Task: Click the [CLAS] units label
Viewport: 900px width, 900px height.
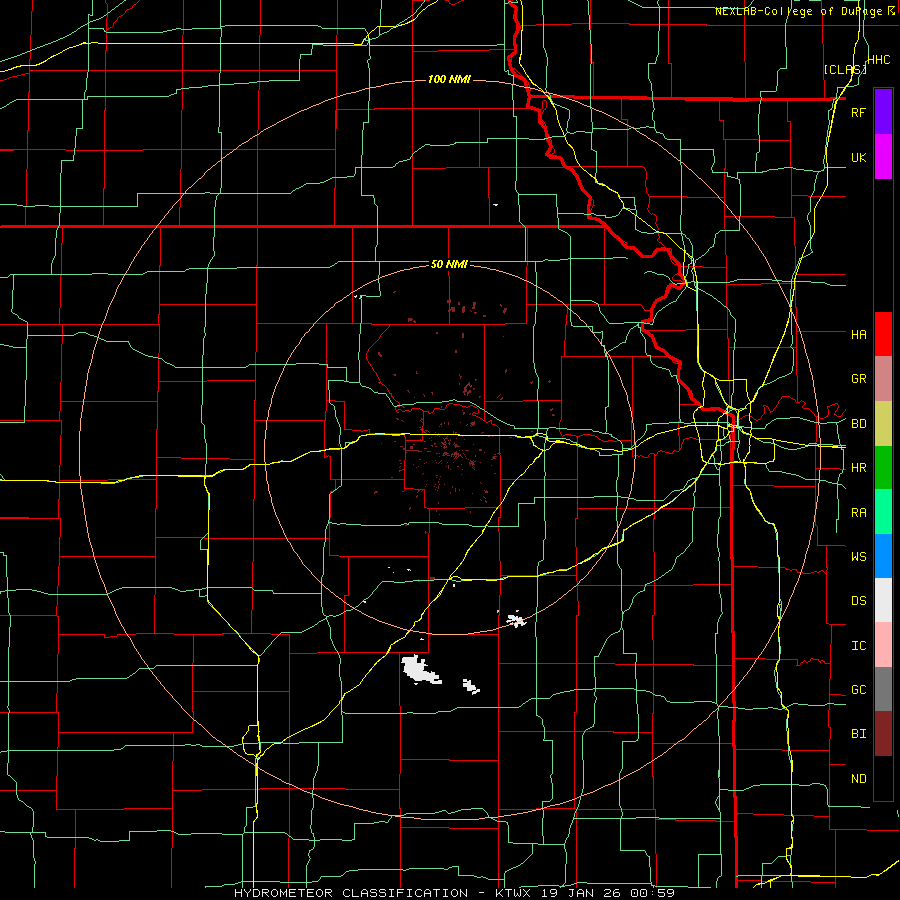Action: pyautogui.click(x=845, y=69)
